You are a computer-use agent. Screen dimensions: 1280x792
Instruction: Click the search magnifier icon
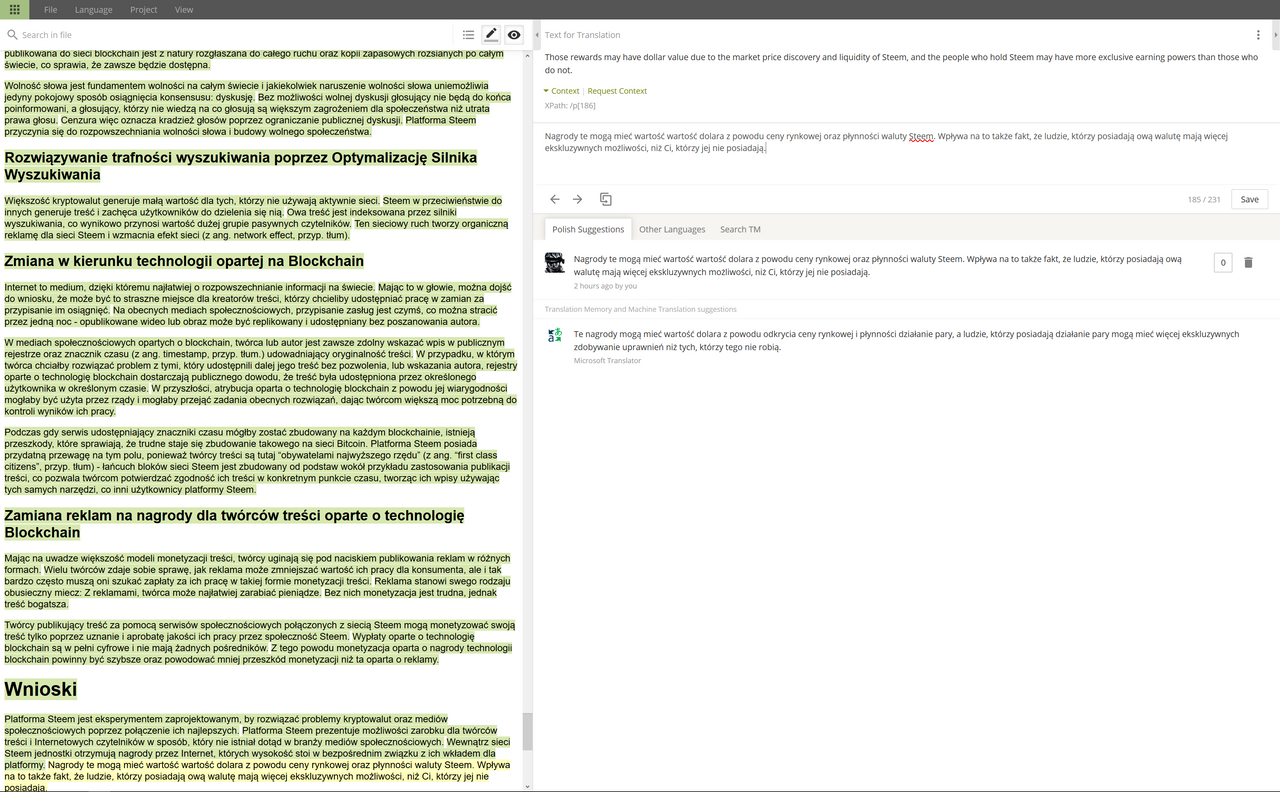pyautogui.click(x=12, y=35)
